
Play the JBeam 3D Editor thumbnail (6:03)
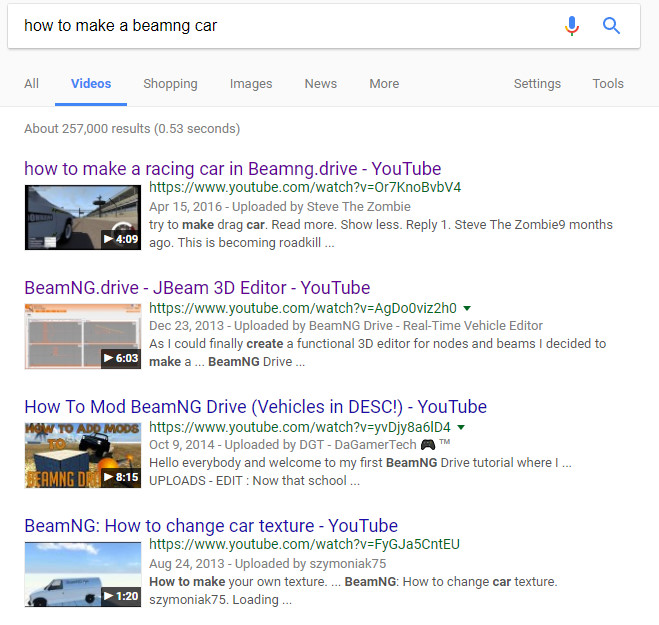point(83,336)
